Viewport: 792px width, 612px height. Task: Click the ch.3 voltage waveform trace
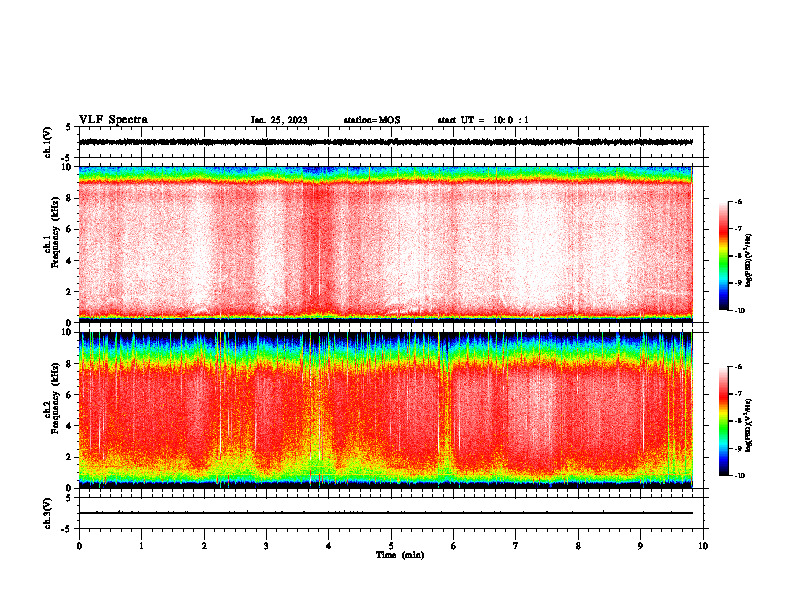[x=386, y=513]
